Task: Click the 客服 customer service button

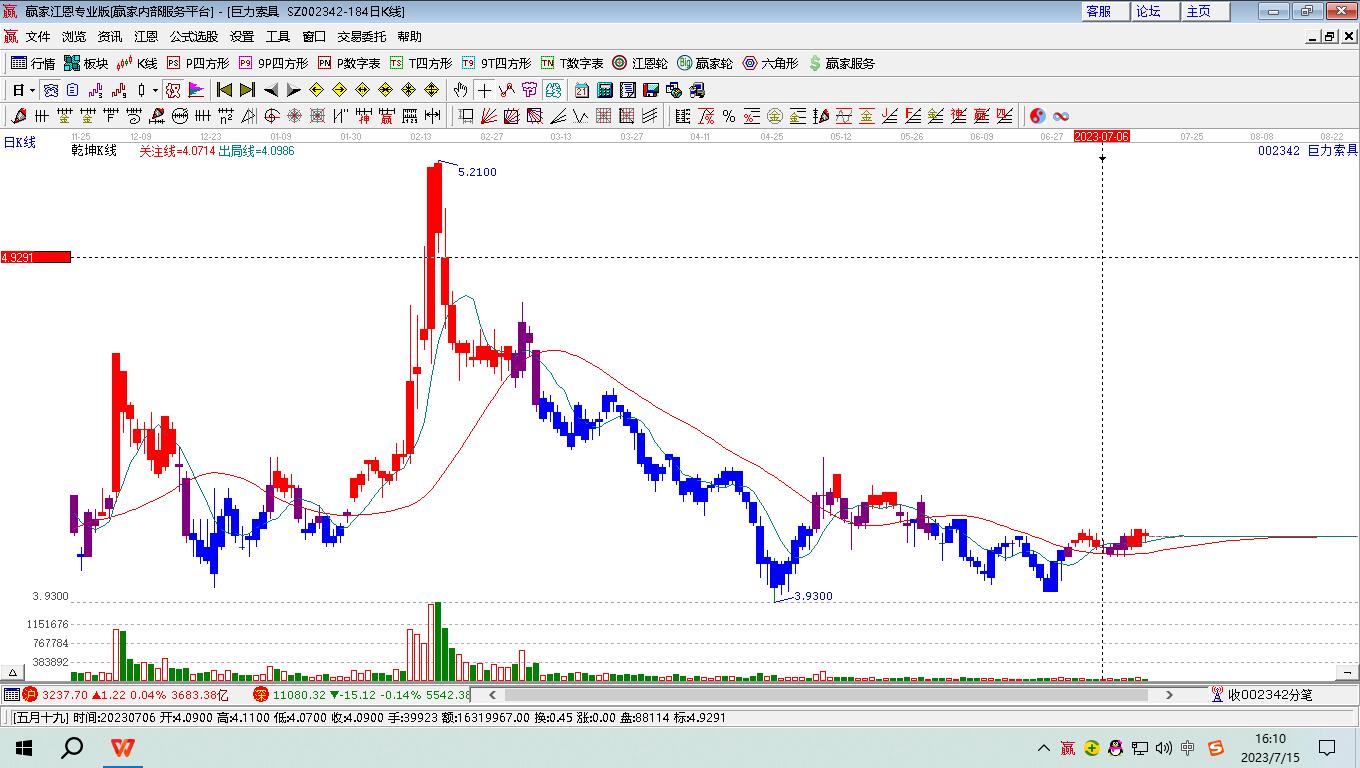Action: (x=1106, y=11)
